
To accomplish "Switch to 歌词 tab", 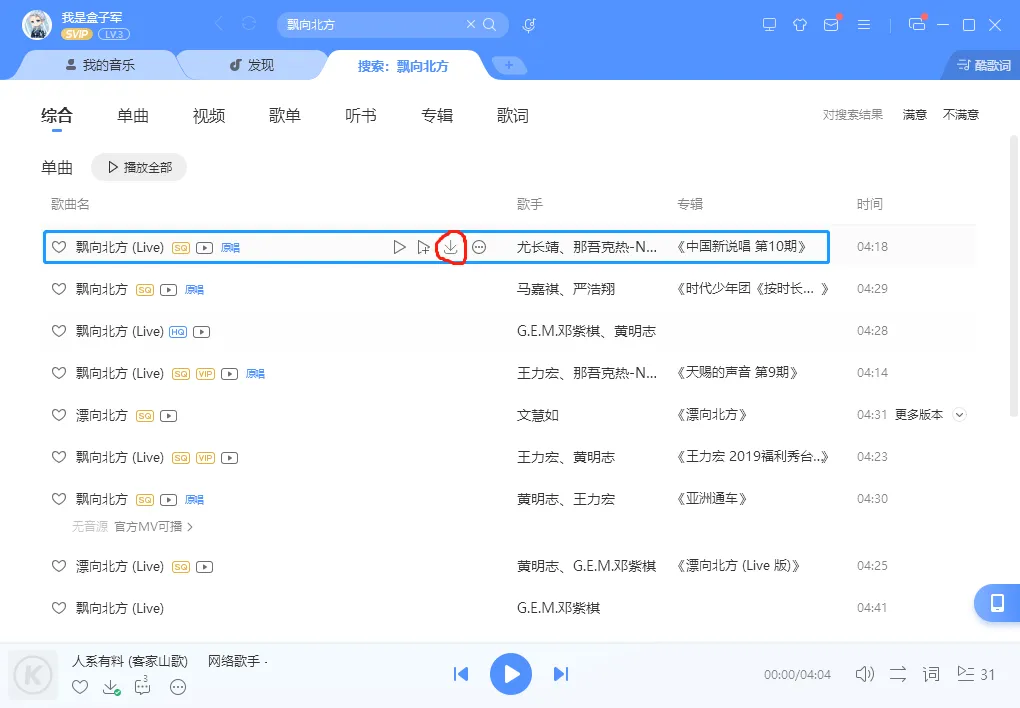I will pyautogui.click(x=513, y=116).
